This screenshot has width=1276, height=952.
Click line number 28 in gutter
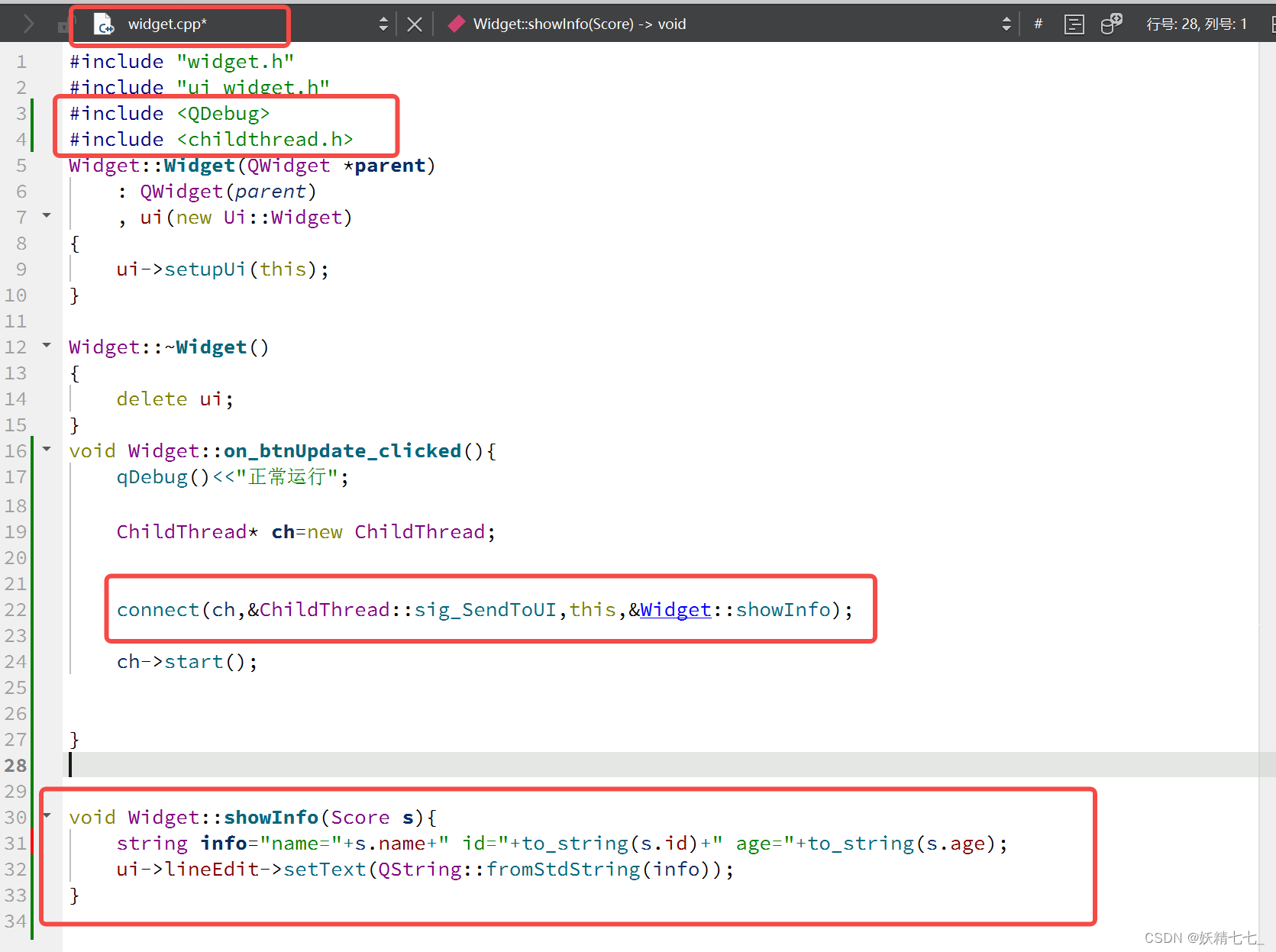tap(15, 766)
